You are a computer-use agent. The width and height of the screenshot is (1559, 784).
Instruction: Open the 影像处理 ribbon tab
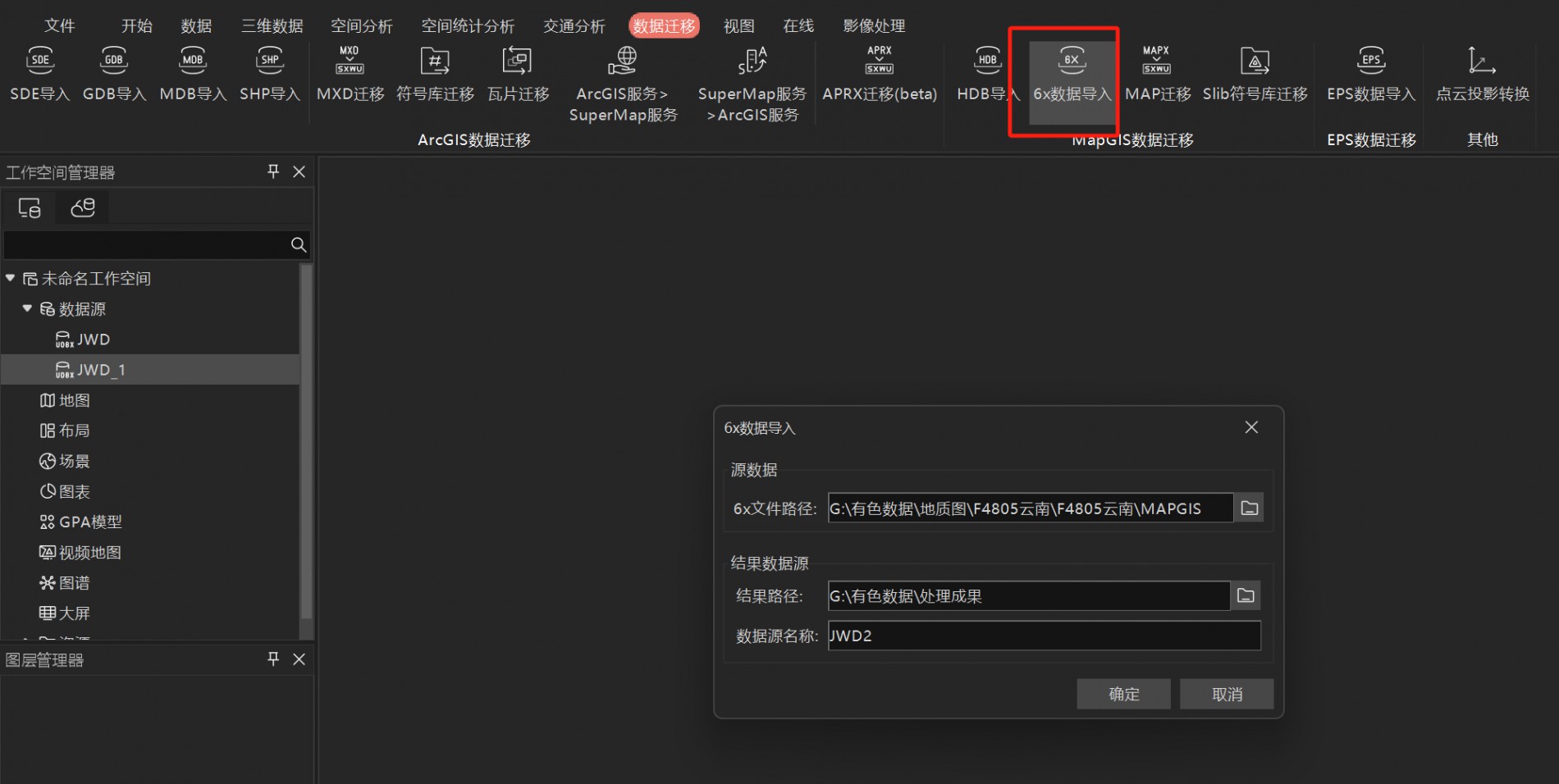pos(874,26)
